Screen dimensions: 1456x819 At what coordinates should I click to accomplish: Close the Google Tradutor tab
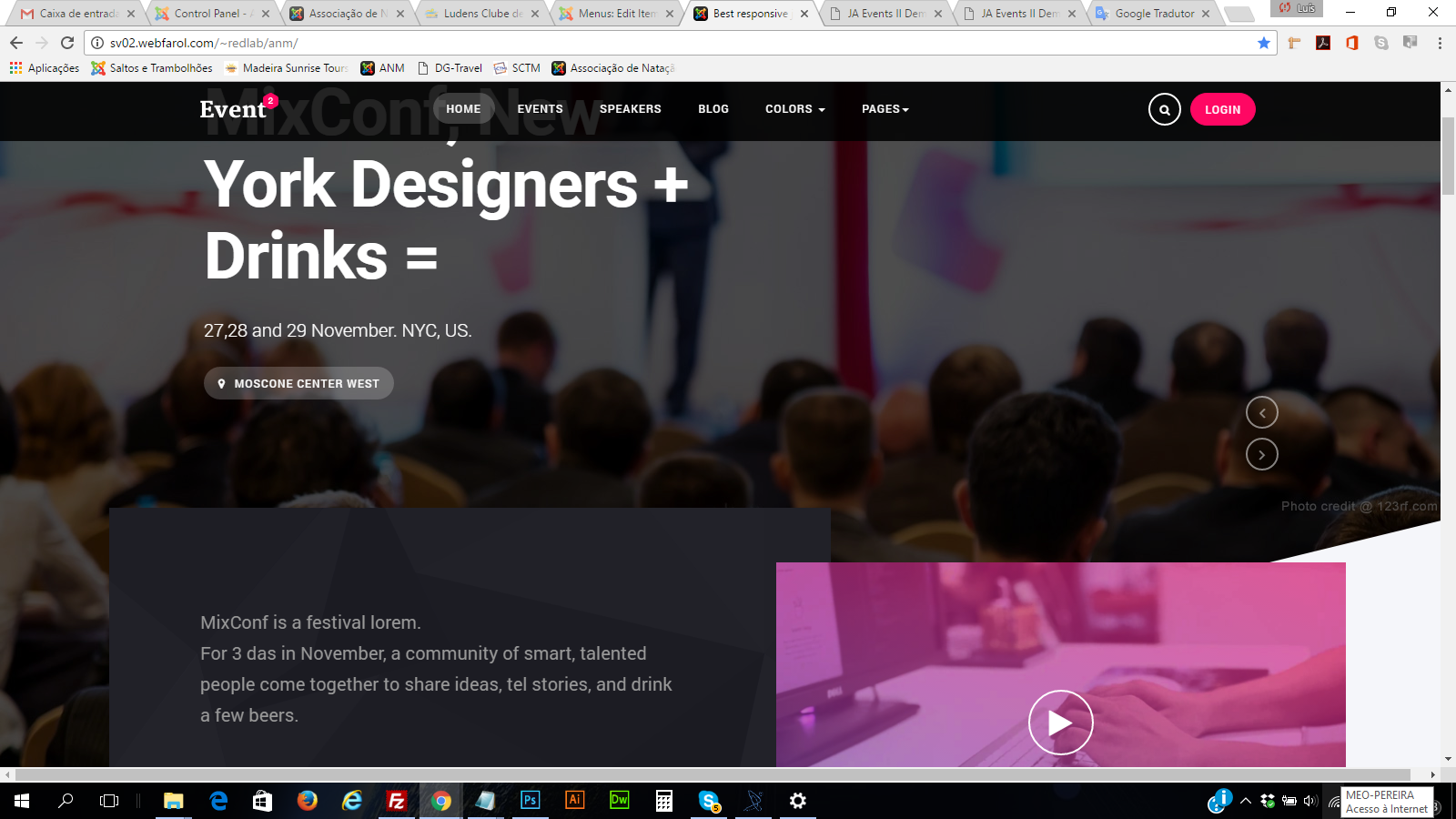[x=1206, y=14]
